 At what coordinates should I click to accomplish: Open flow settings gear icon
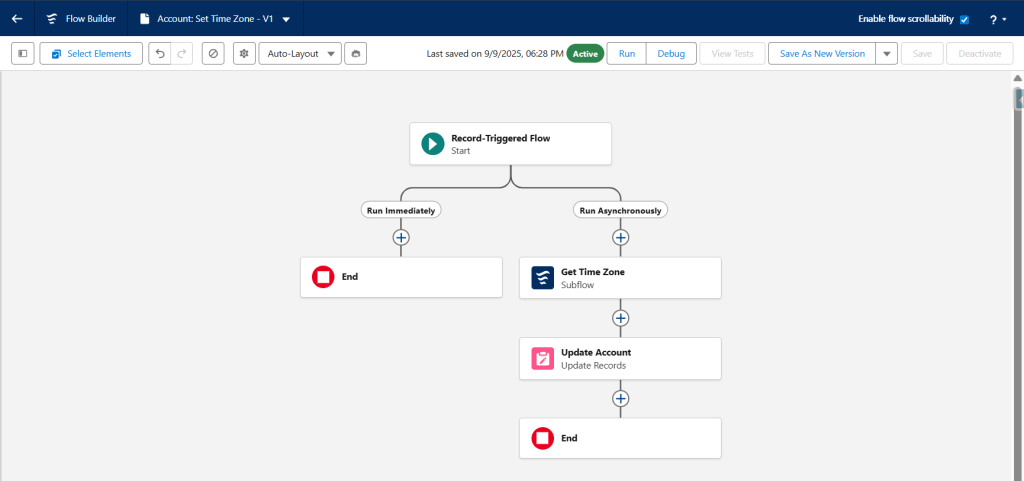click(244, 53)
